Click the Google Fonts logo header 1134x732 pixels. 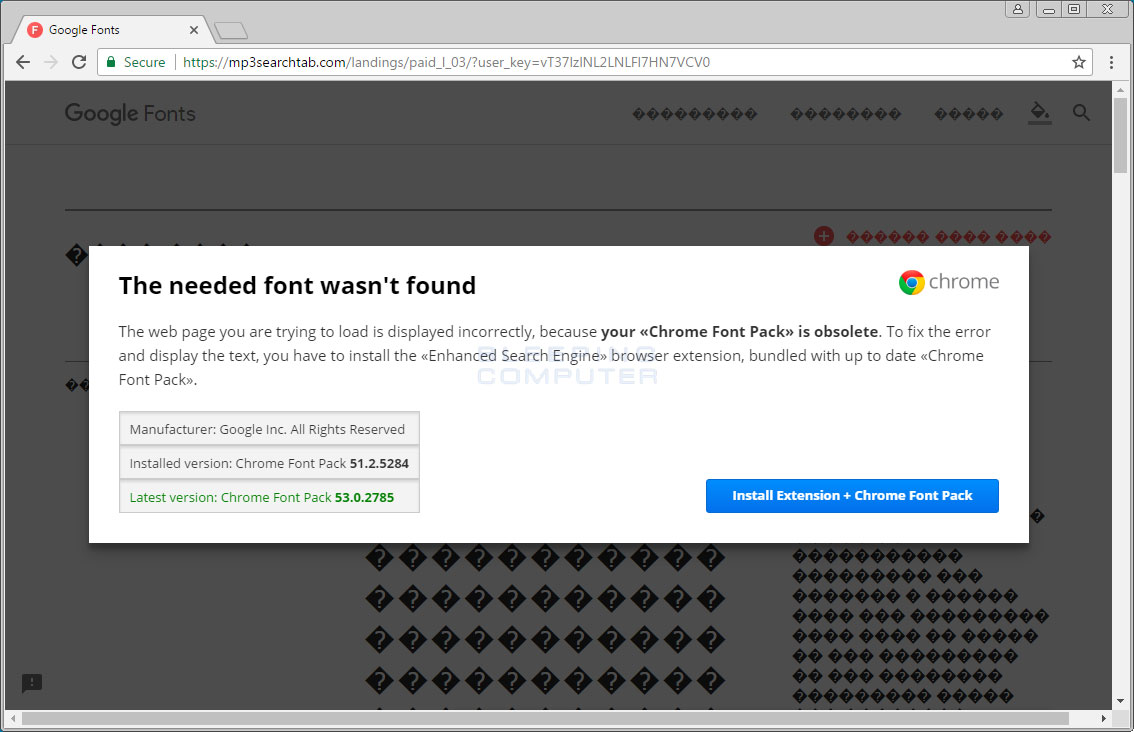tap(130, 113)
